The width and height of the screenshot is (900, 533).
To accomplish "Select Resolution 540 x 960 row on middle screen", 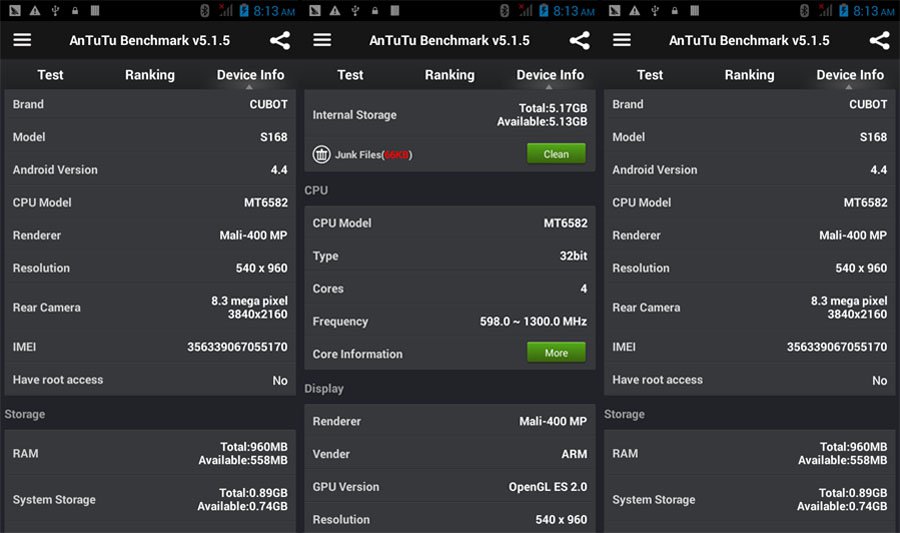I will tap(449, 519).
